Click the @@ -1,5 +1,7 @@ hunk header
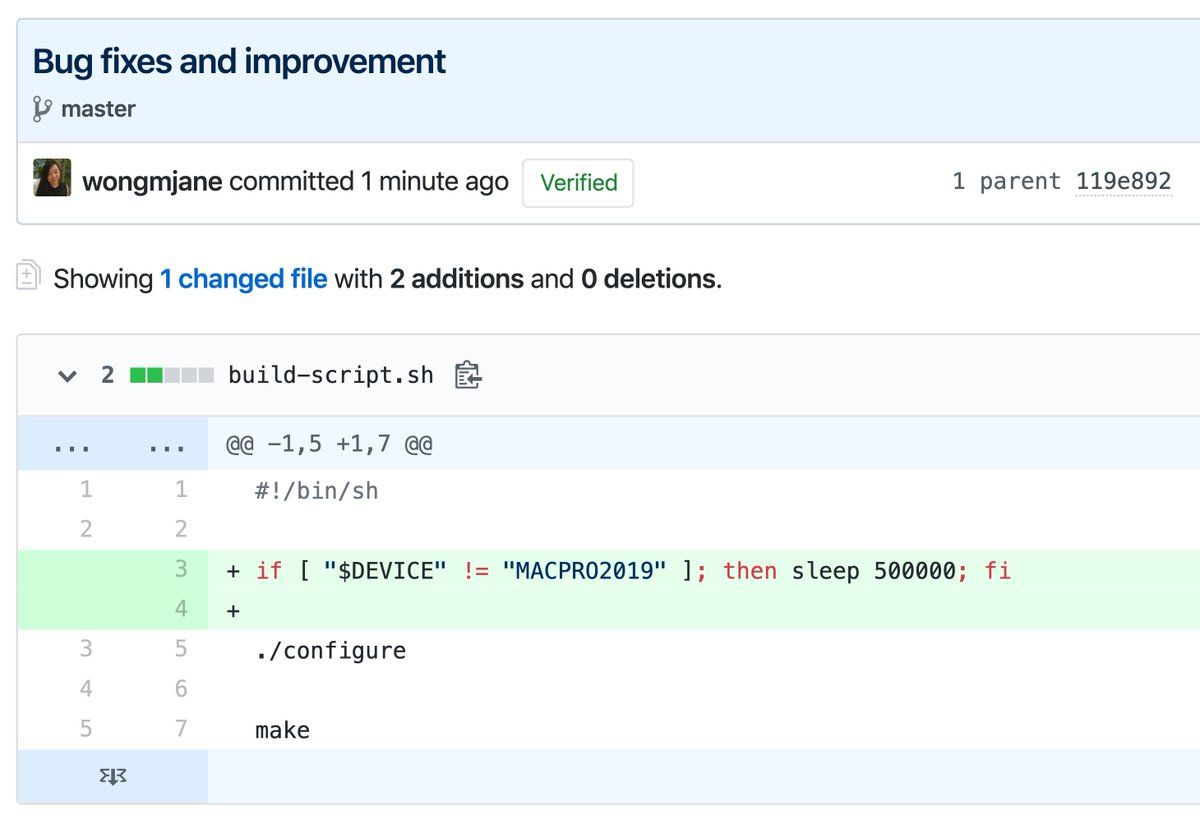 (329, 444)
